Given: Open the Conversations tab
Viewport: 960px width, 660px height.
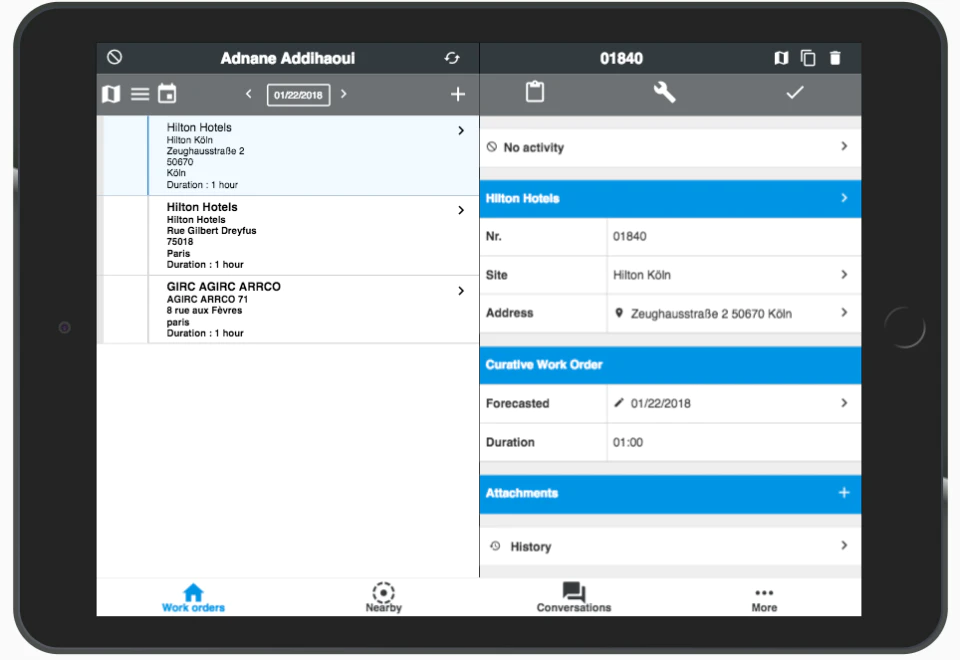Looking at the screenshot, I should (574, 598).
